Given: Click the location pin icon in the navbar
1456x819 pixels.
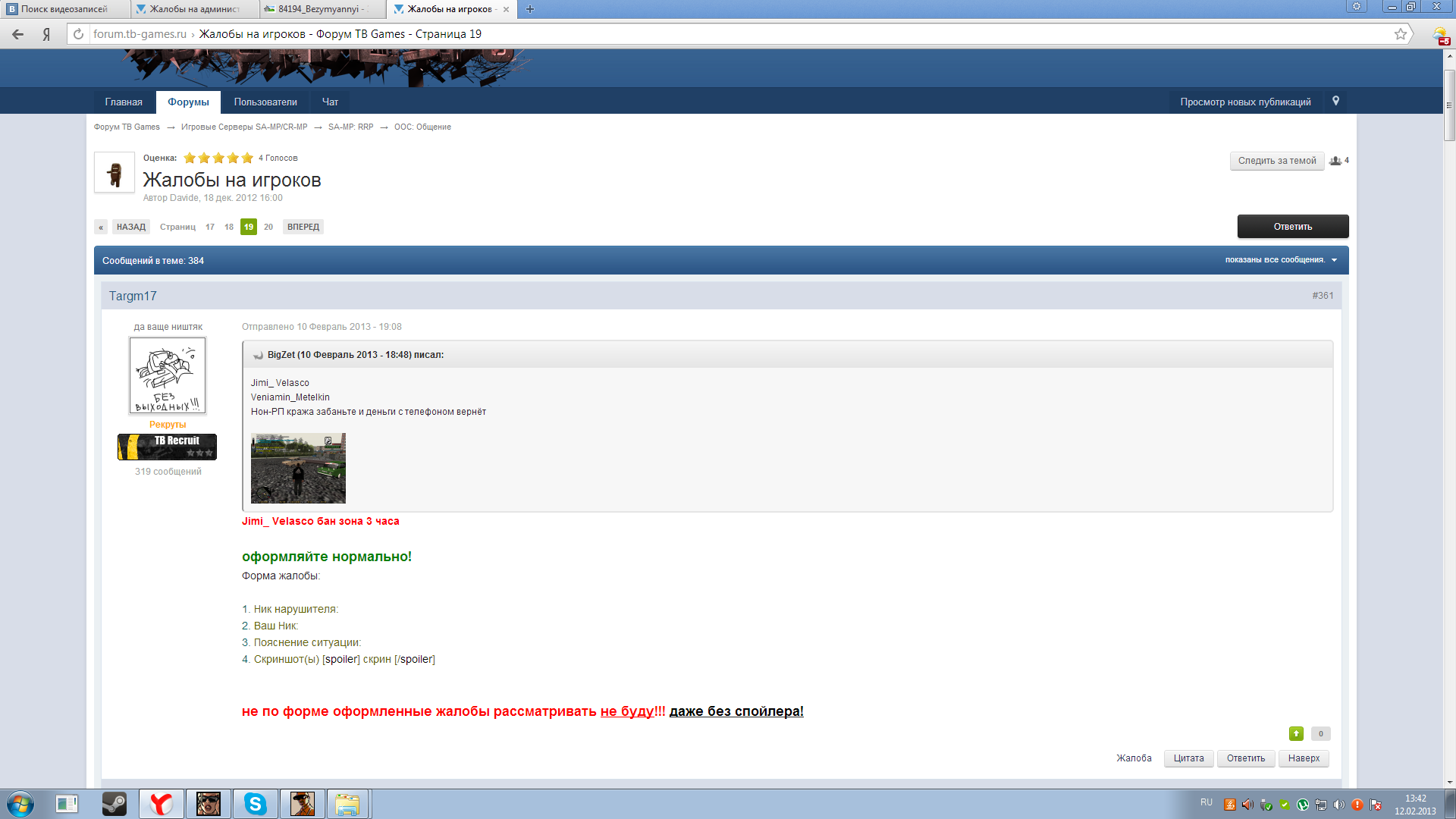Looking at the screenshot, I should [1335, 101].
